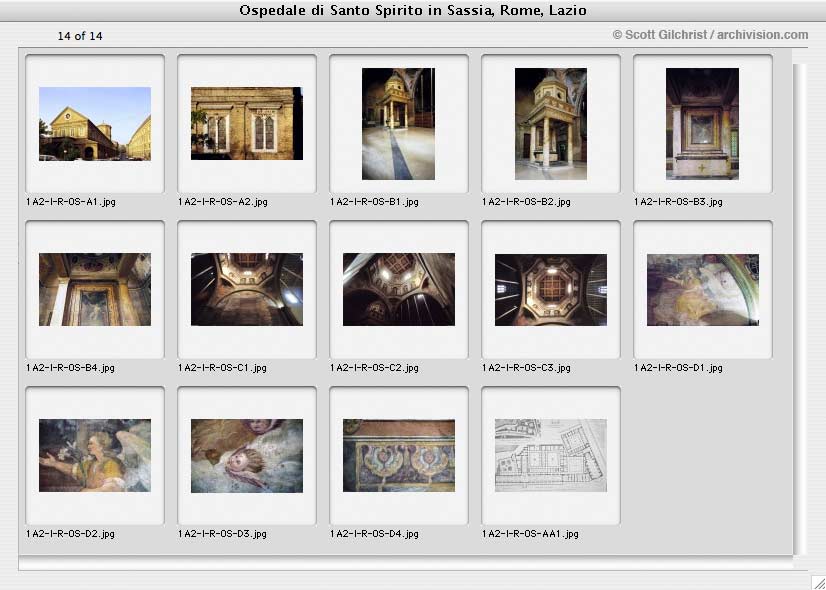Open thumbnail 1A2-I-R-OS-A1 exterior street view
The height and width of the screenshot is (590, 826).
coord(95,124)
